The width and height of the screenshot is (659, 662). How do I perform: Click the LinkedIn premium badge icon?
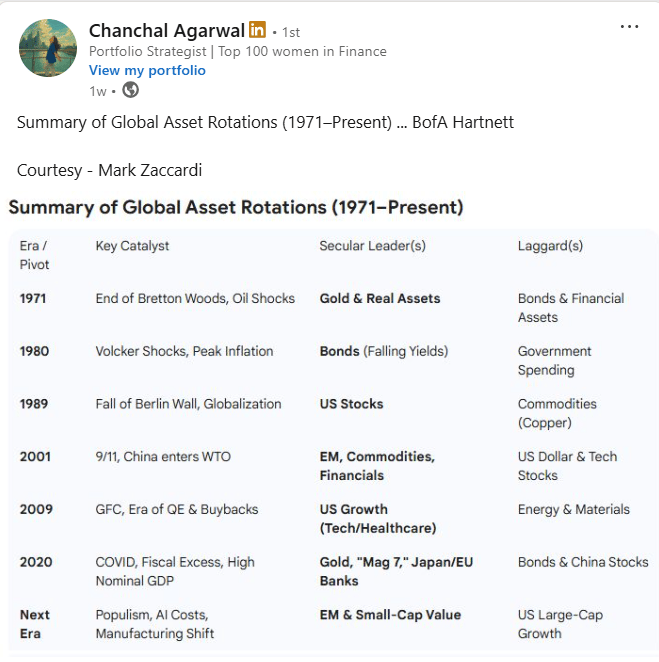(x=257, y=30)
